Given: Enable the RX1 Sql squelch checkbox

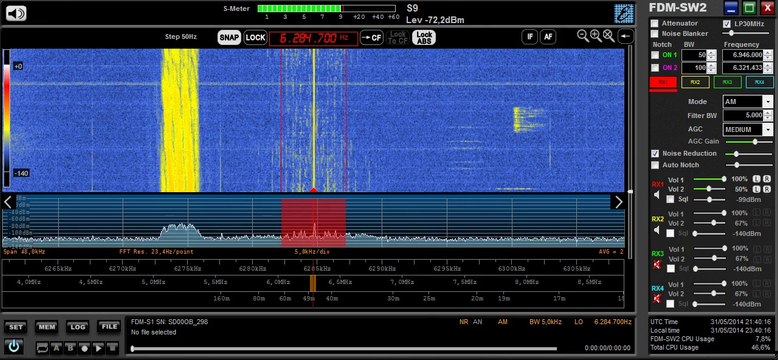Looking at the screenshot, I should pyautogui.click(x=670, y=199).
